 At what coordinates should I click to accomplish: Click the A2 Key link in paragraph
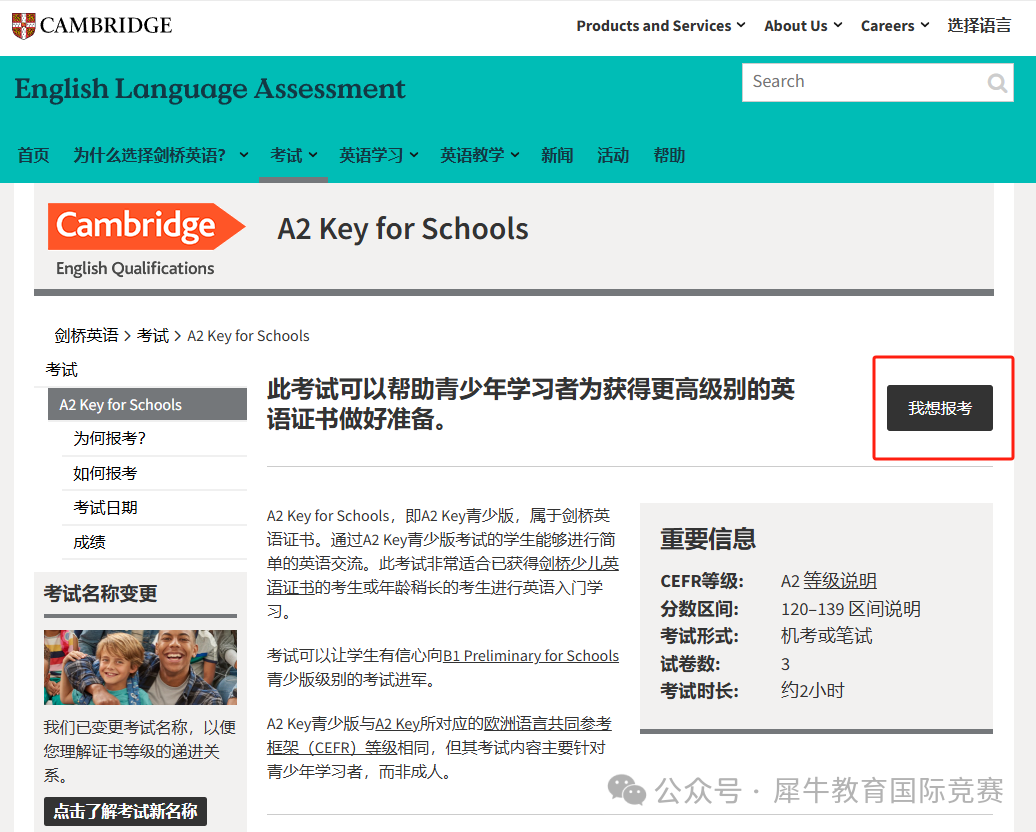click(397, 724)
